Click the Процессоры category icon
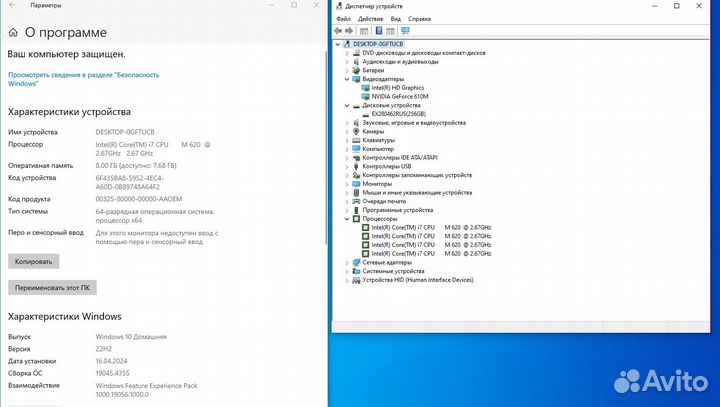Viewport: 720px width, 407px height. pyautogui.click(x=356, y=219)
